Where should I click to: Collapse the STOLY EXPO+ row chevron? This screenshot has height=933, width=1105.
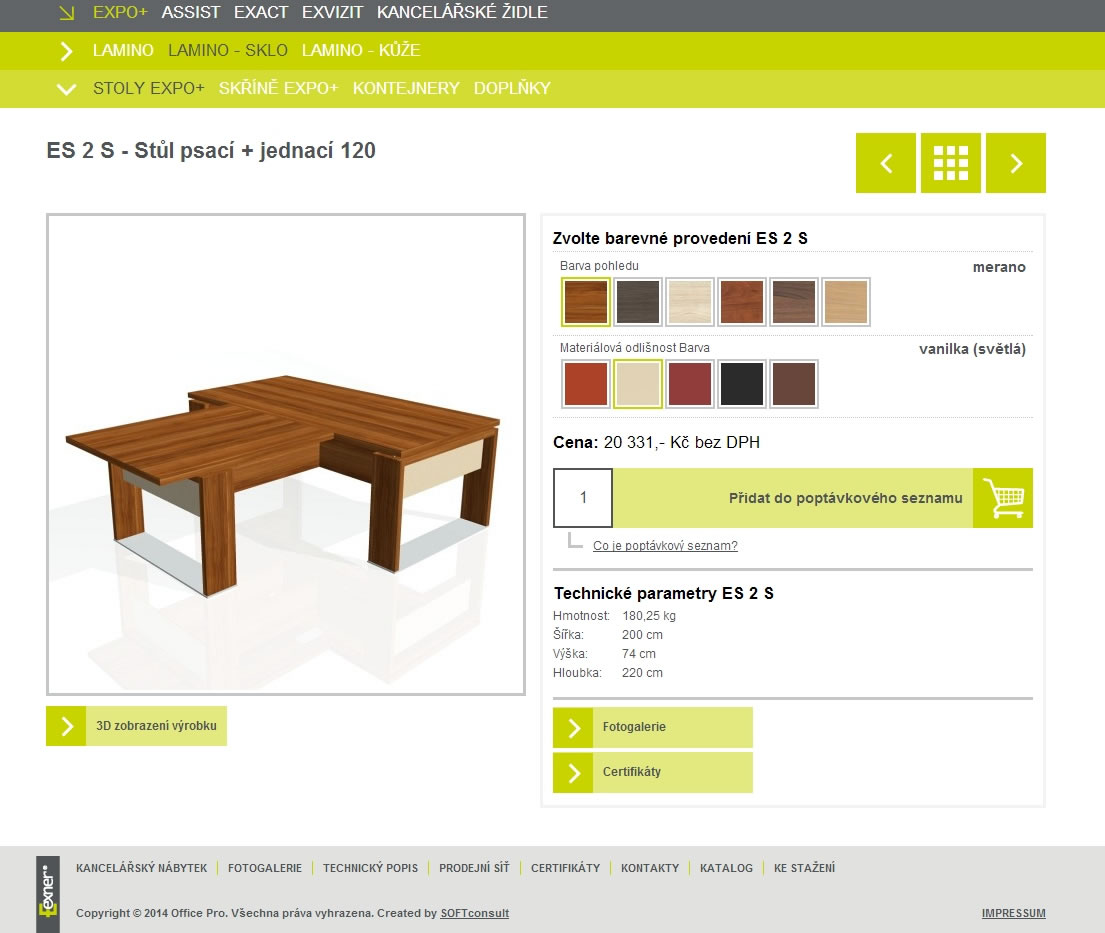click(x=66, y=89)
